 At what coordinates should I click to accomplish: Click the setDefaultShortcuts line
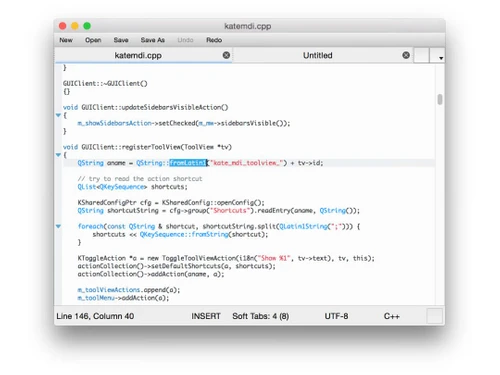(177, 266)
